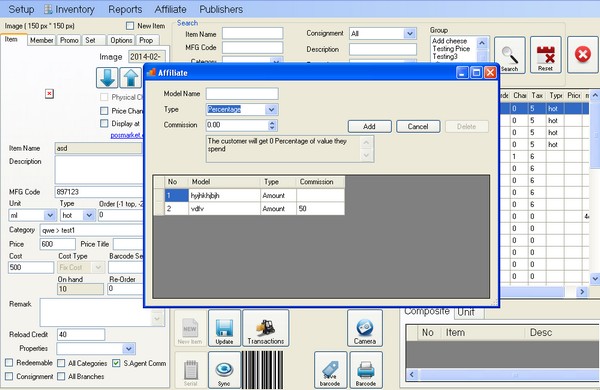Open Transactions forklift button
The image size is (600, 390).
click(x=266, y=328)
